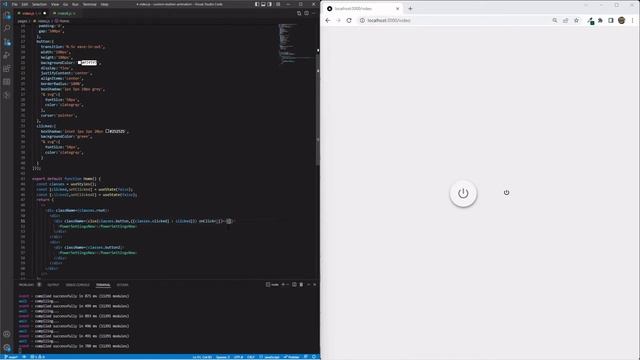Select the Terminal panel tab
Screen dimensions: 640x360
(x=103, y=284)
